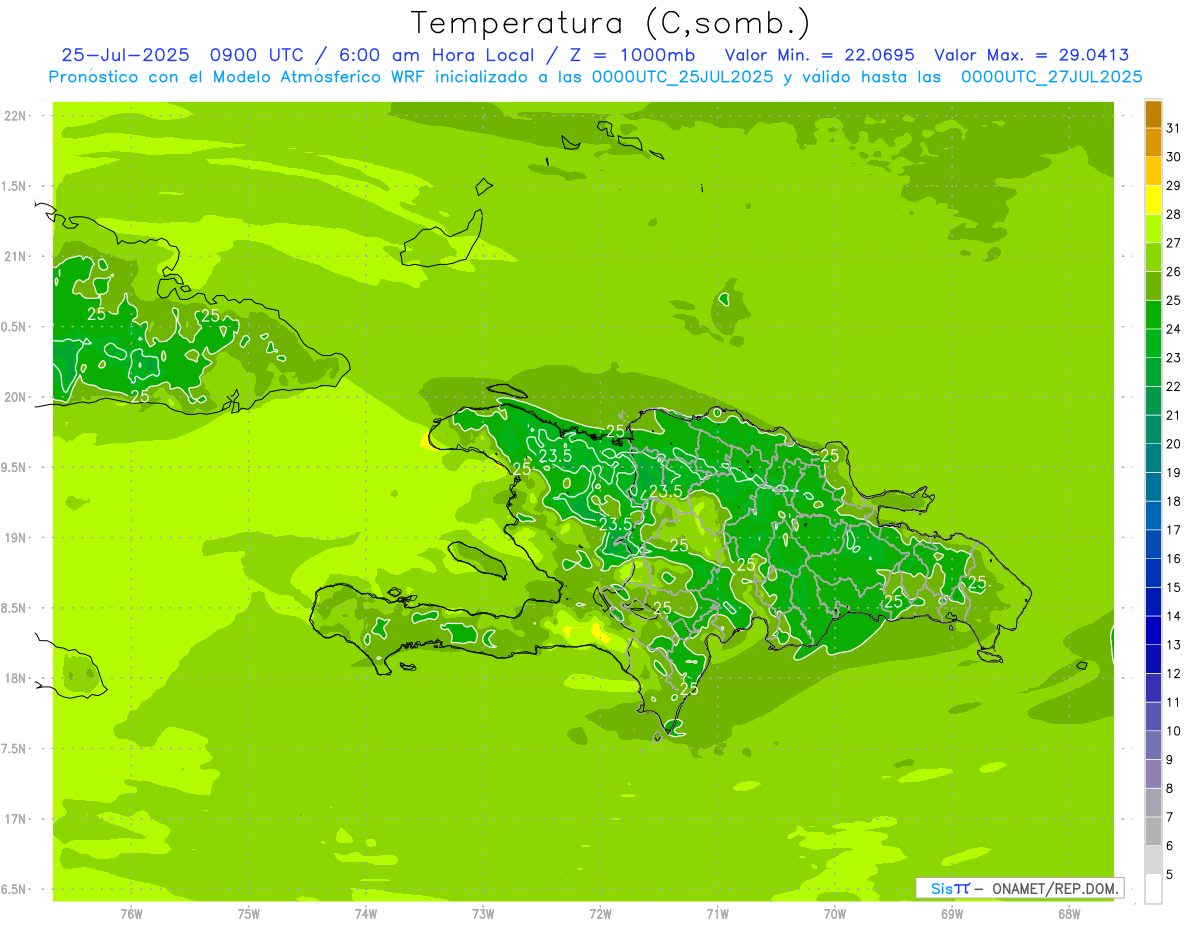Screen dimensions: 1200x927
Task: Click the "7.5N" latitude axis label
Action: tap(14, 748)
